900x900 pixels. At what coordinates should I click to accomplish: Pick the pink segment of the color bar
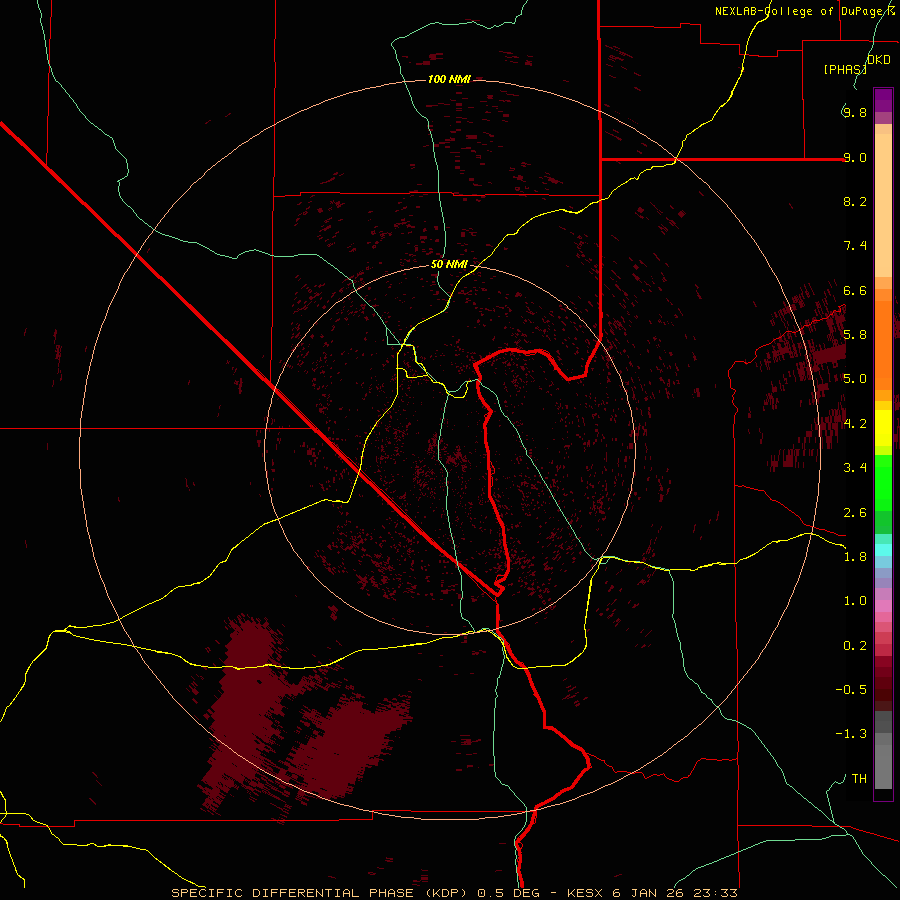883,606
